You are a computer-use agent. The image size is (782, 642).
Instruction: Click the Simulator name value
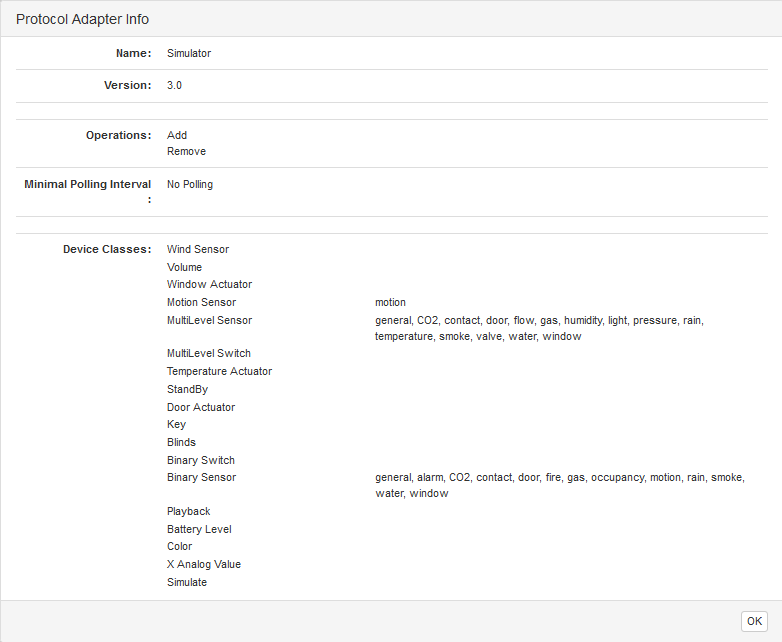189,53
